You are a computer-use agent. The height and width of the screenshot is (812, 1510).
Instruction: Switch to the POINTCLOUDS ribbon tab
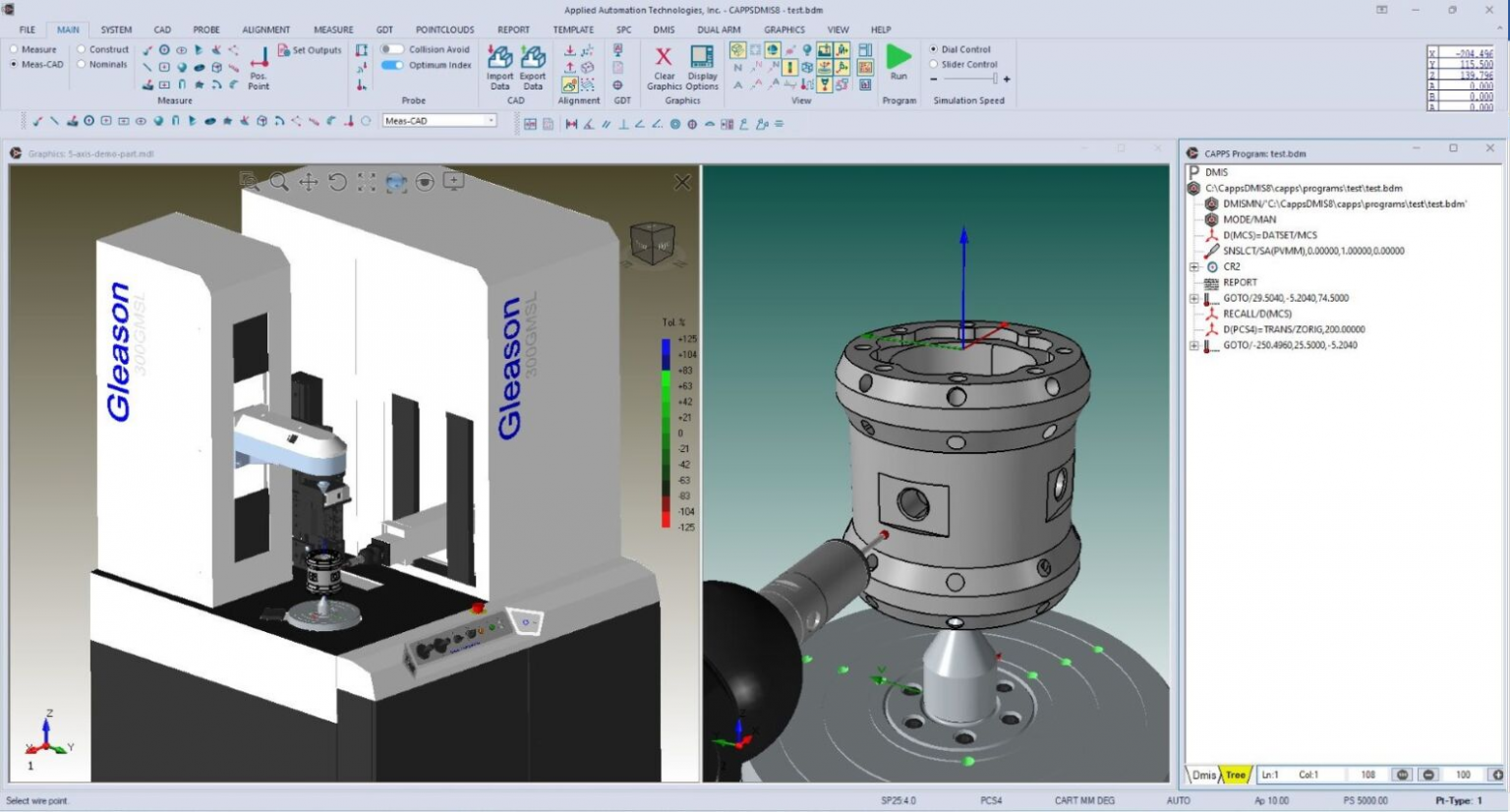[444, 29]
